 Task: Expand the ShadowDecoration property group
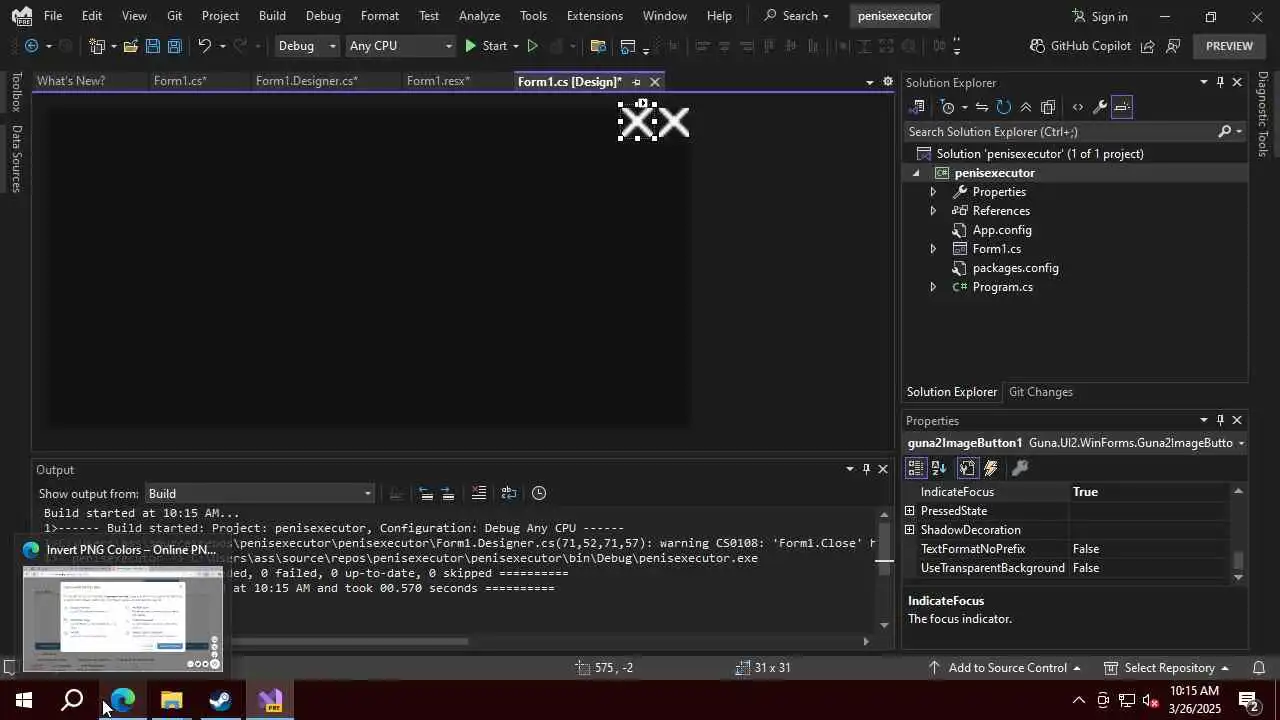tap(910, 530)
